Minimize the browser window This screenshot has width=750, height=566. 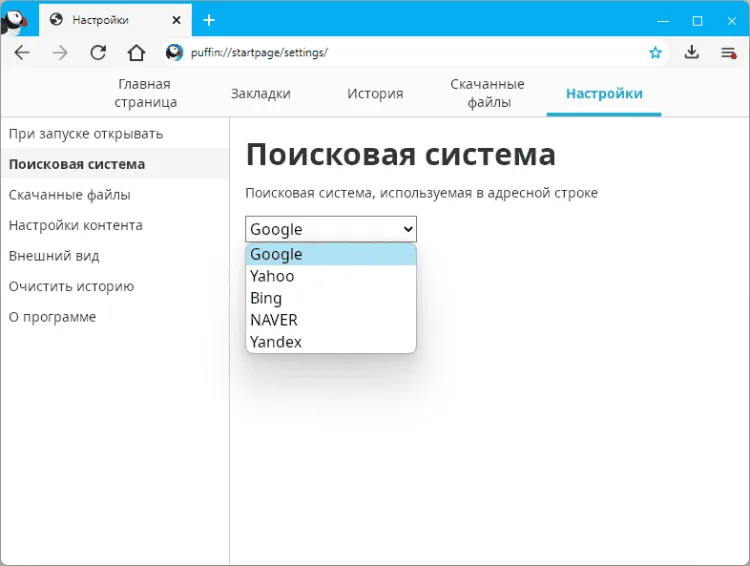663,21
